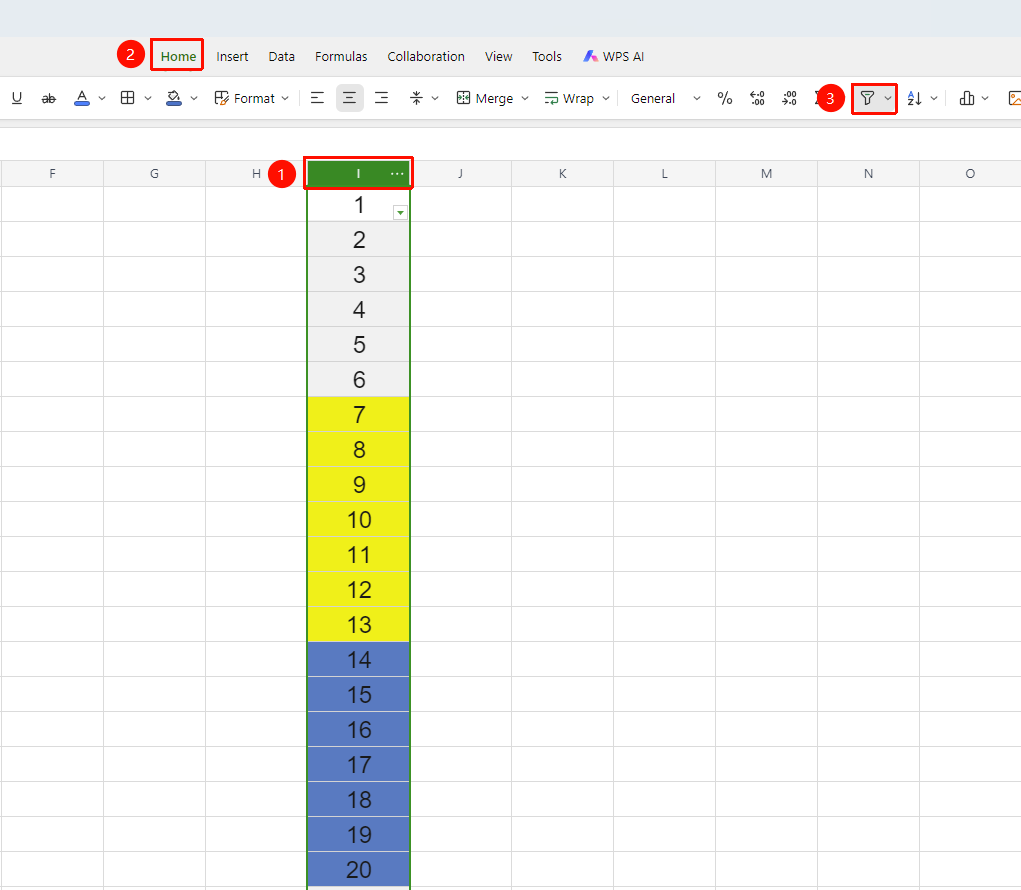Viewport: 1021px width, 890px height.
Task: Click the Sort A-Z icon
Action: click(914, 98)
